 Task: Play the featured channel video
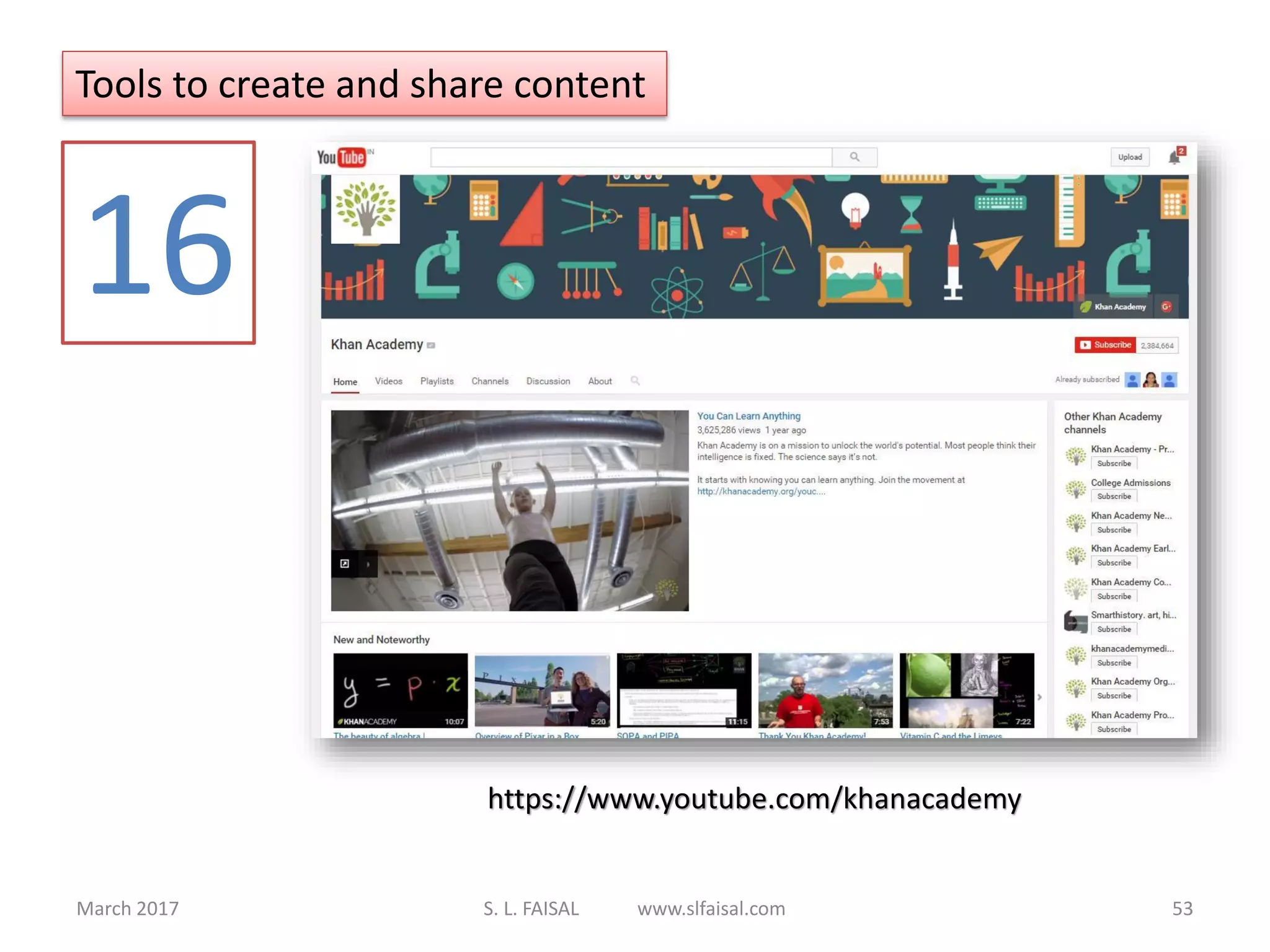point(510,511)
